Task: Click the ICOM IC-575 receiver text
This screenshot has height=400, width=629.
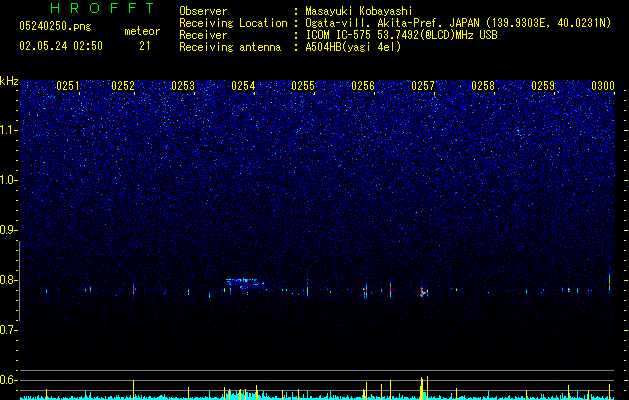Action: pyautogui.click(x=401, y=35)
